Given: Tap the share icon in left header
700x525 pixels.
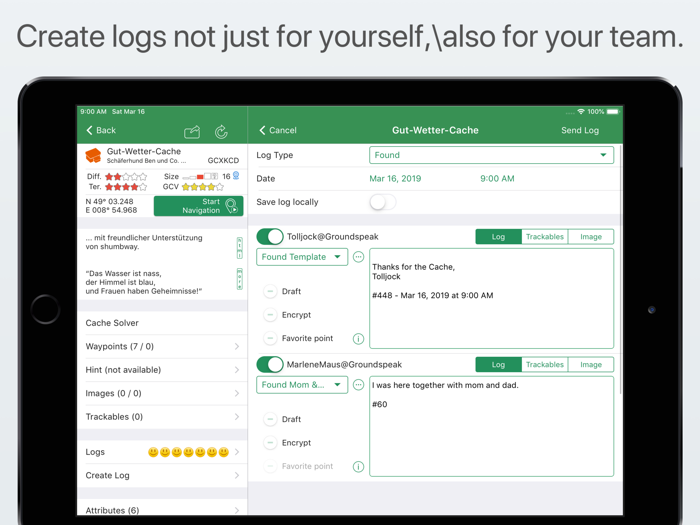Looking at the screenshot, I should (192, 132).
